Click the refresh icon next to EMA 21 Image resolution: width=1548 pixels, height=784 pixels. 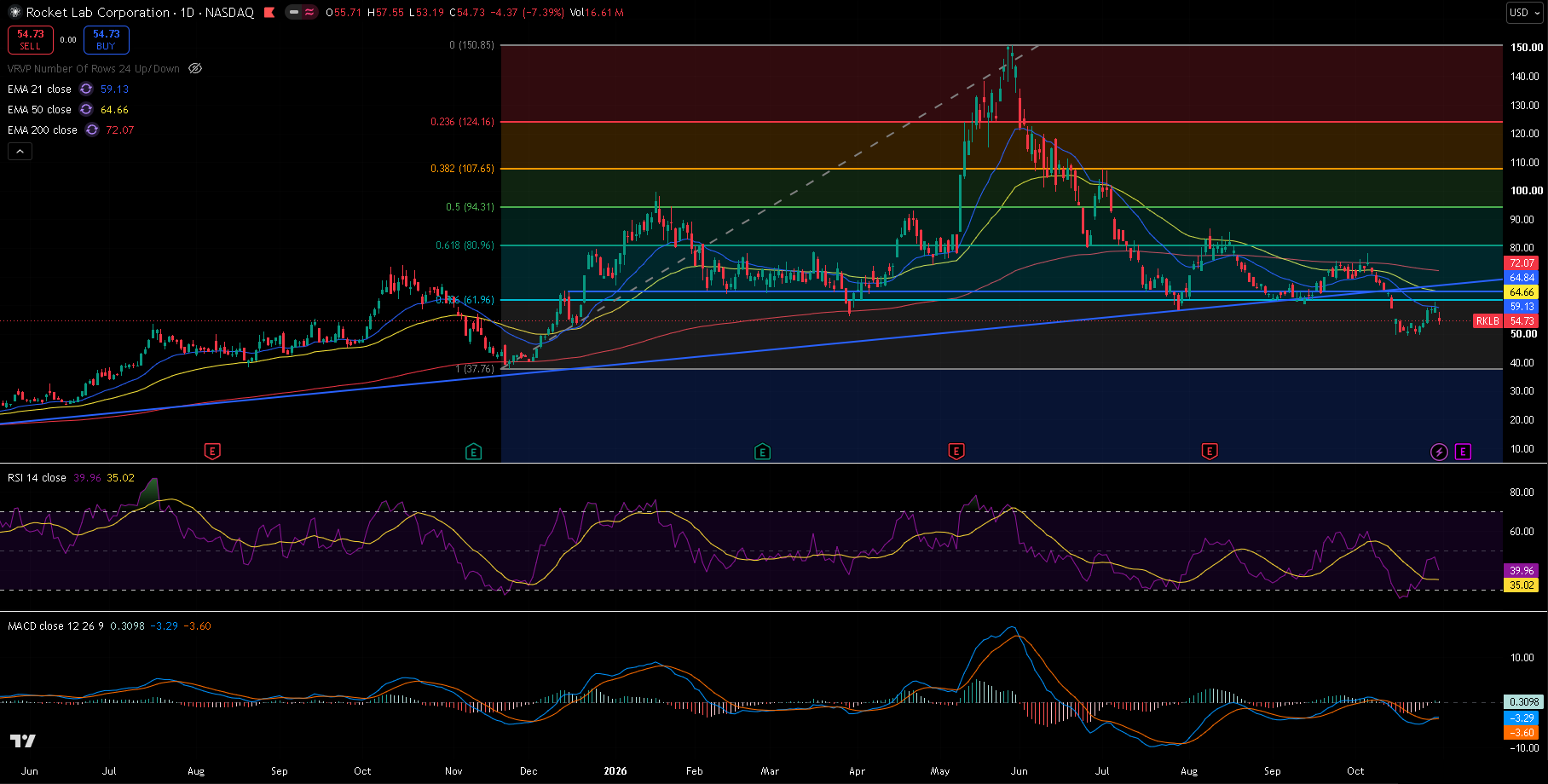(x=86, y=89)
